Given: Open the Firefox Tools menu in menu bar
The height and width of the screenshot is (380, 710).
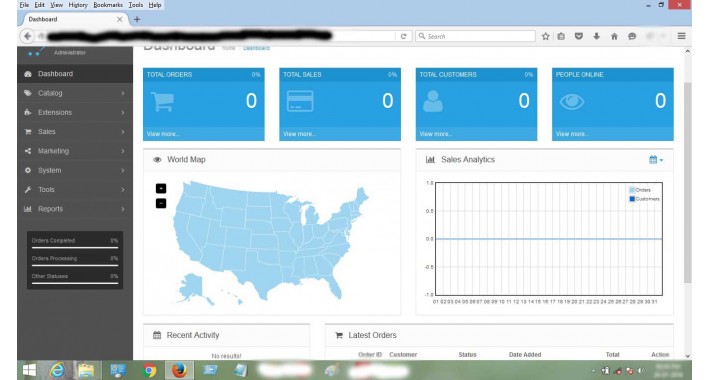Looking at the screenshot, I should click(x=135, y=5).
